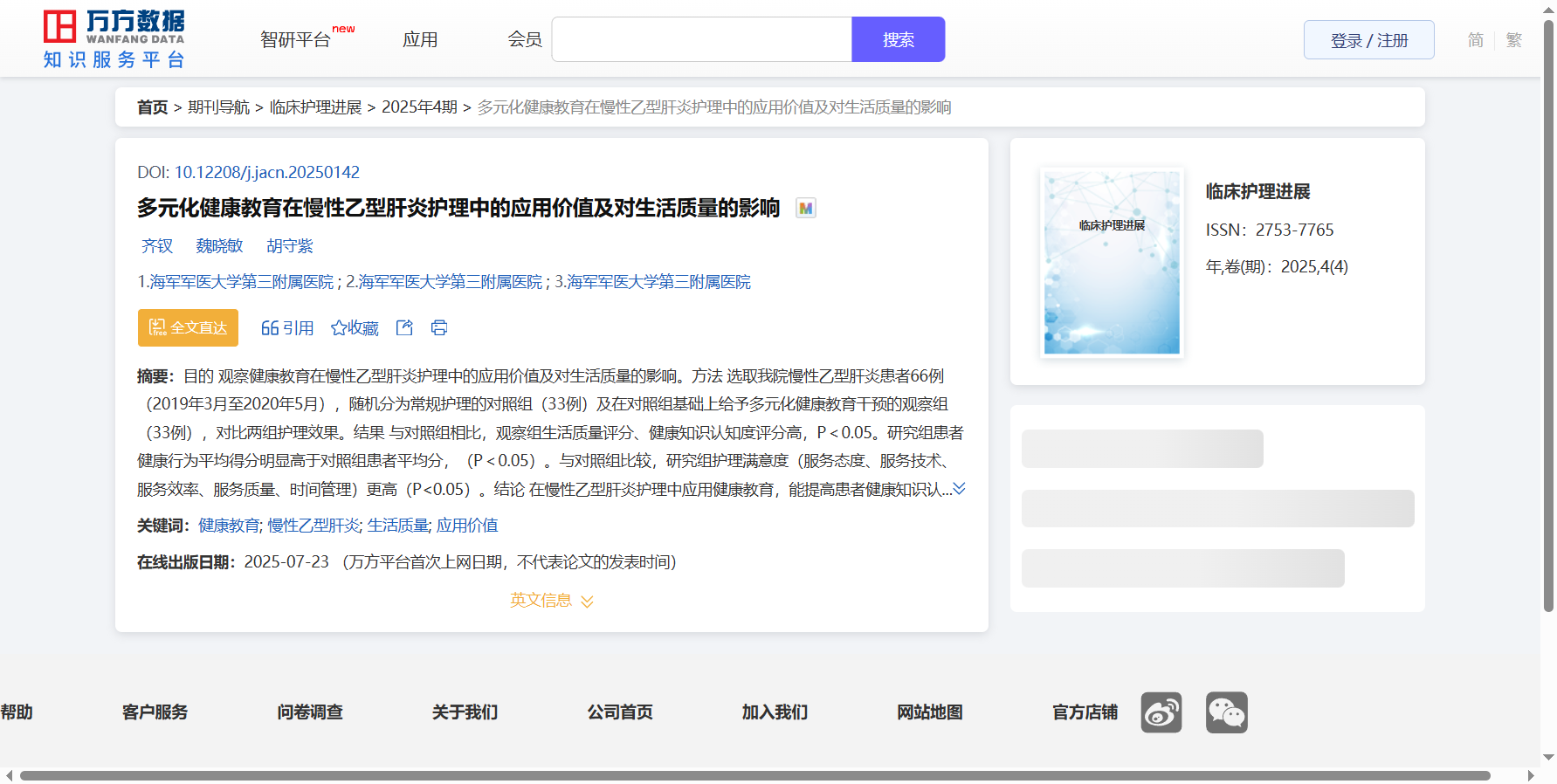Open the 应用 menu item
The image size is (1557, 784).
[420, 39]
